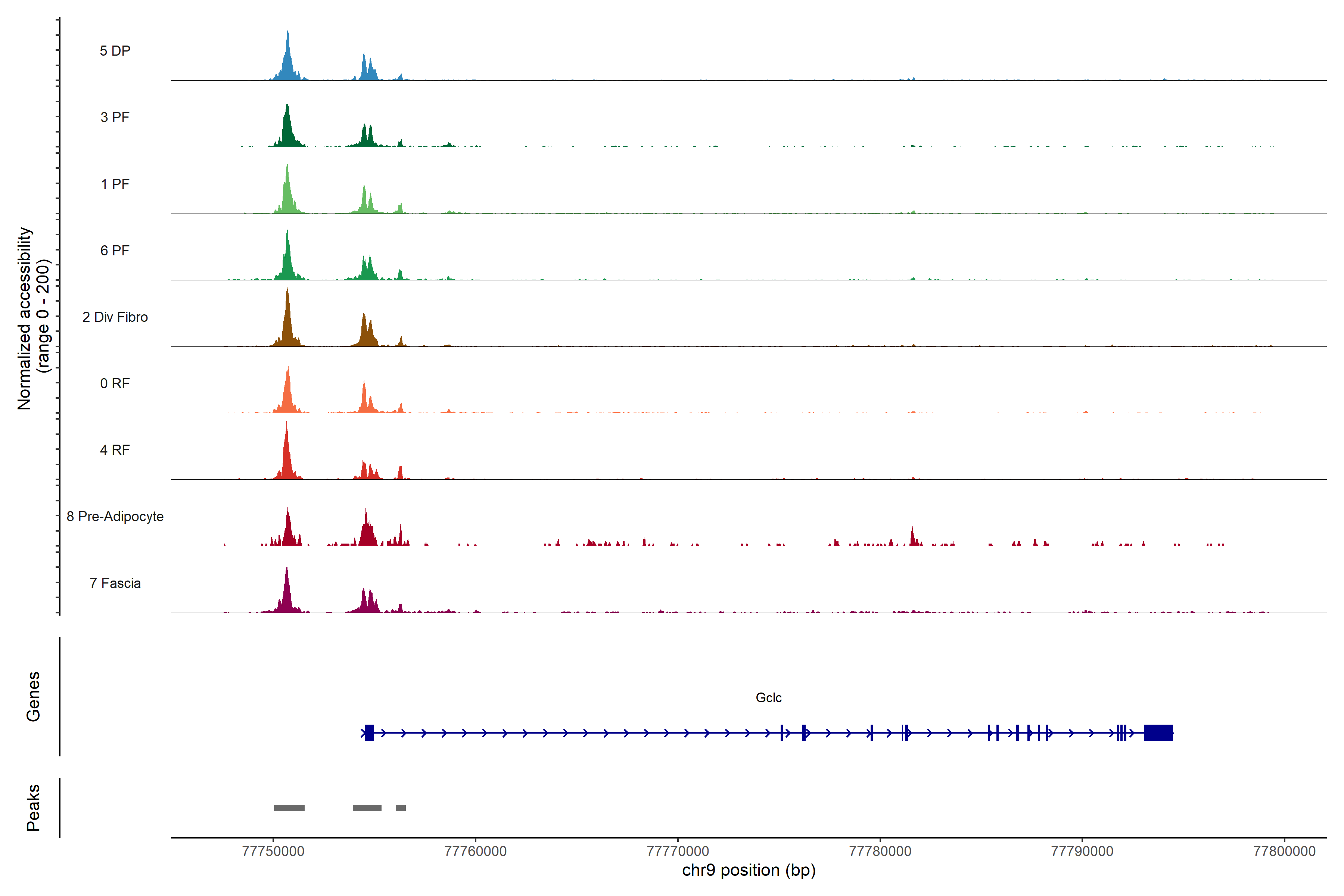Image resolution: width=1344 pixels, height=896 pixels.
Task: Click the 8 Pre-Adipocyte track label
Action: pos(115,517)
